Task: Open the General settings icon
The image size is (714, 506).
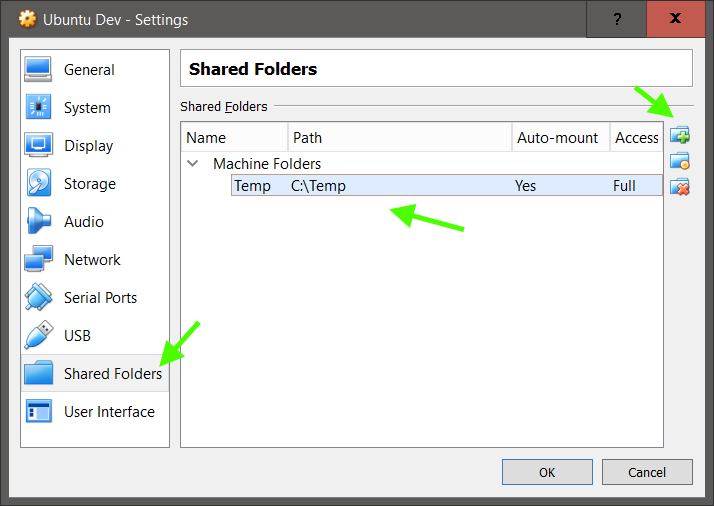Action: click(38, 69)
